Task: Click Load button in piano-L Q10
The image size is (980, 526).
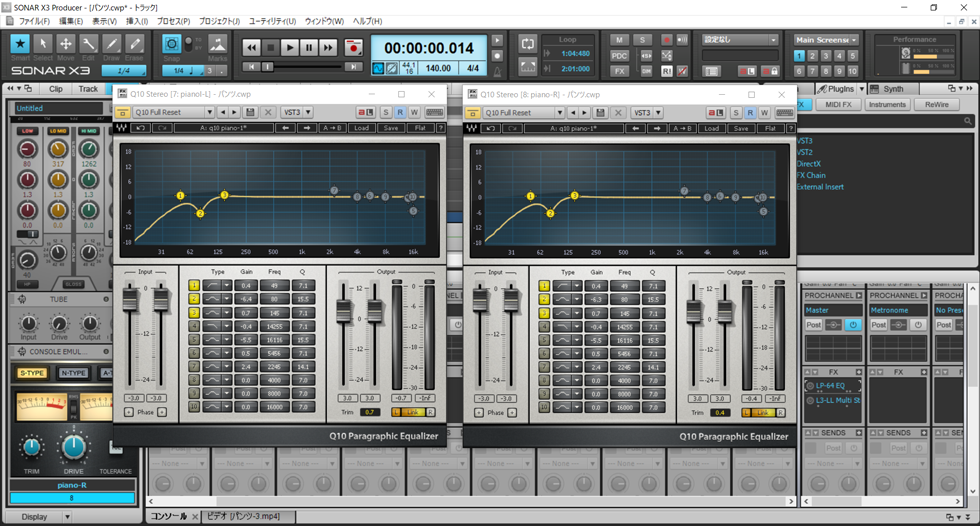Action: click(x=361, y=128)
